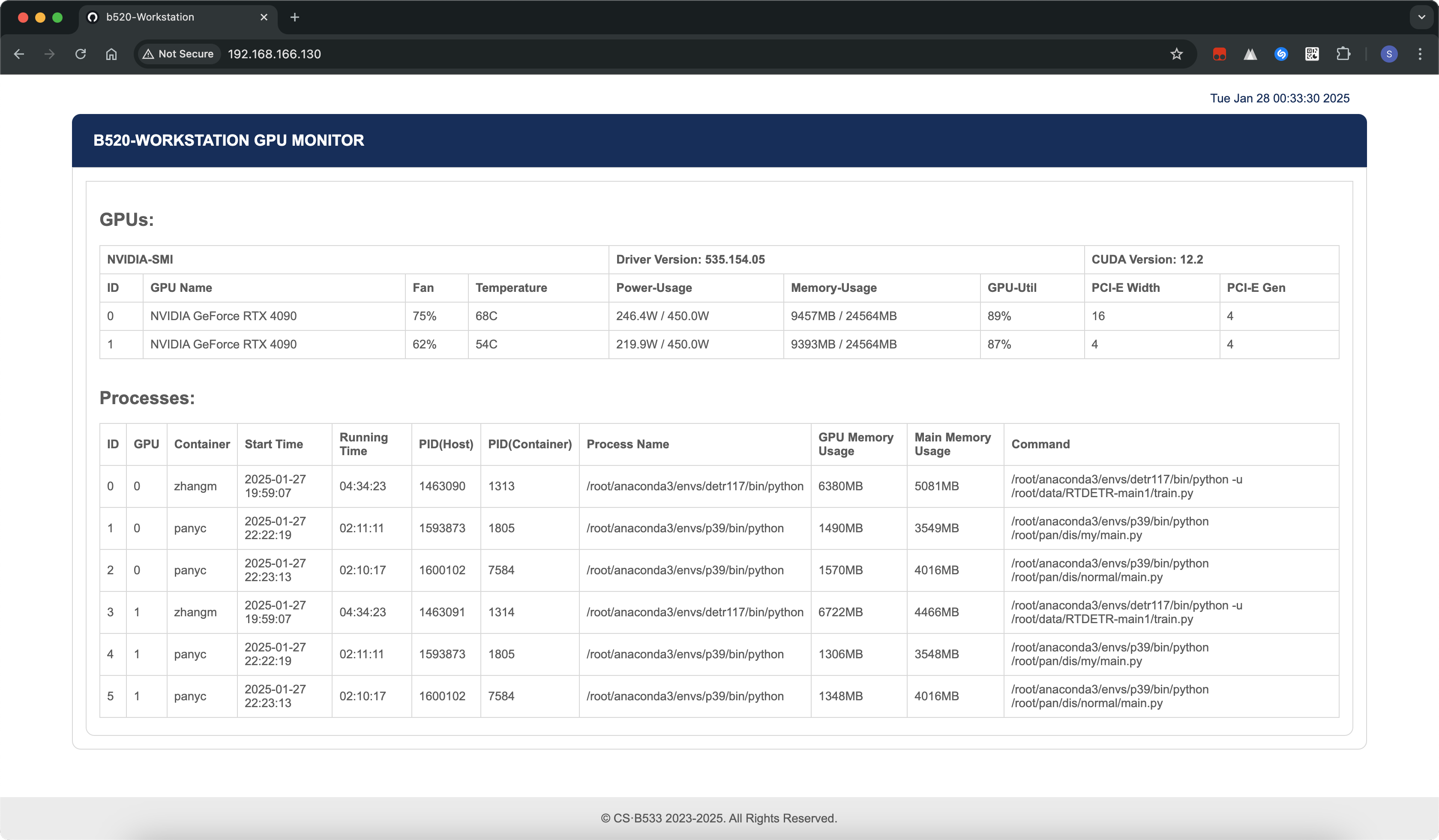This screenshot has height=840, width=1439.
Task: Click the blue swirl extension icon
Action: [x=1281, y=54]
